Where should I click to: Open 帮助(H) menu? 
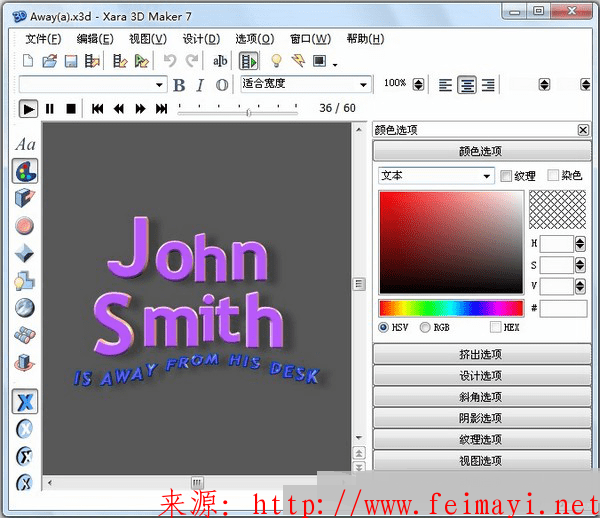[x=365, y=39]
